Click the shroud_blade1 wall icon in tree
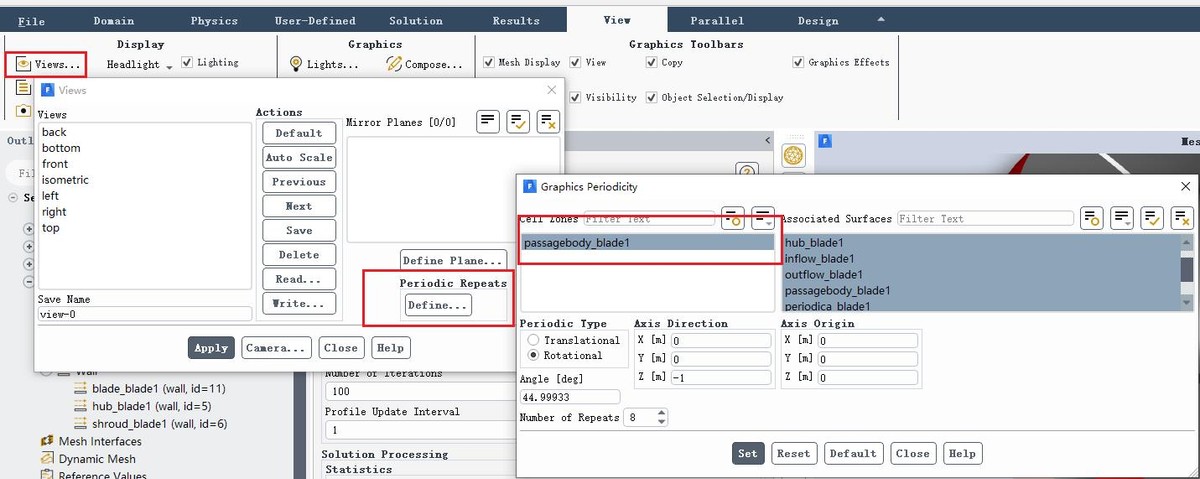Viewport: 1200px width, 479px height. pos(82,424)
